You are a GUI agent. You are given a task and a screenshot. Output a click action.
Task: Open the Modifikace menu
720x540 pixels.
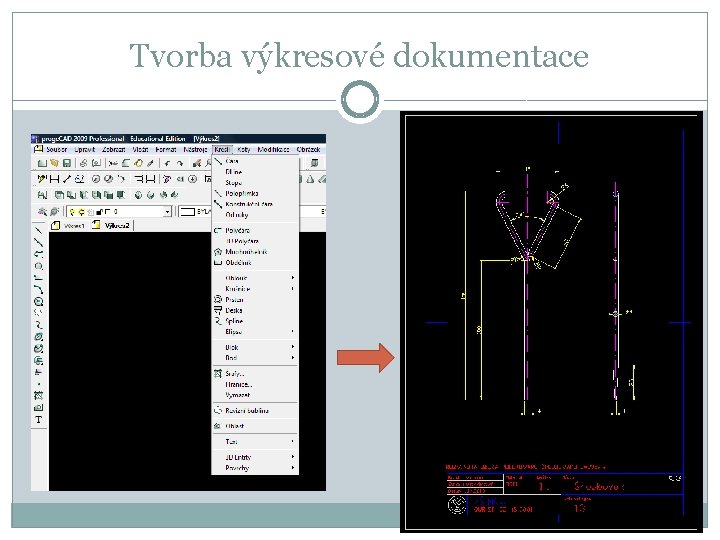(273, 149)
